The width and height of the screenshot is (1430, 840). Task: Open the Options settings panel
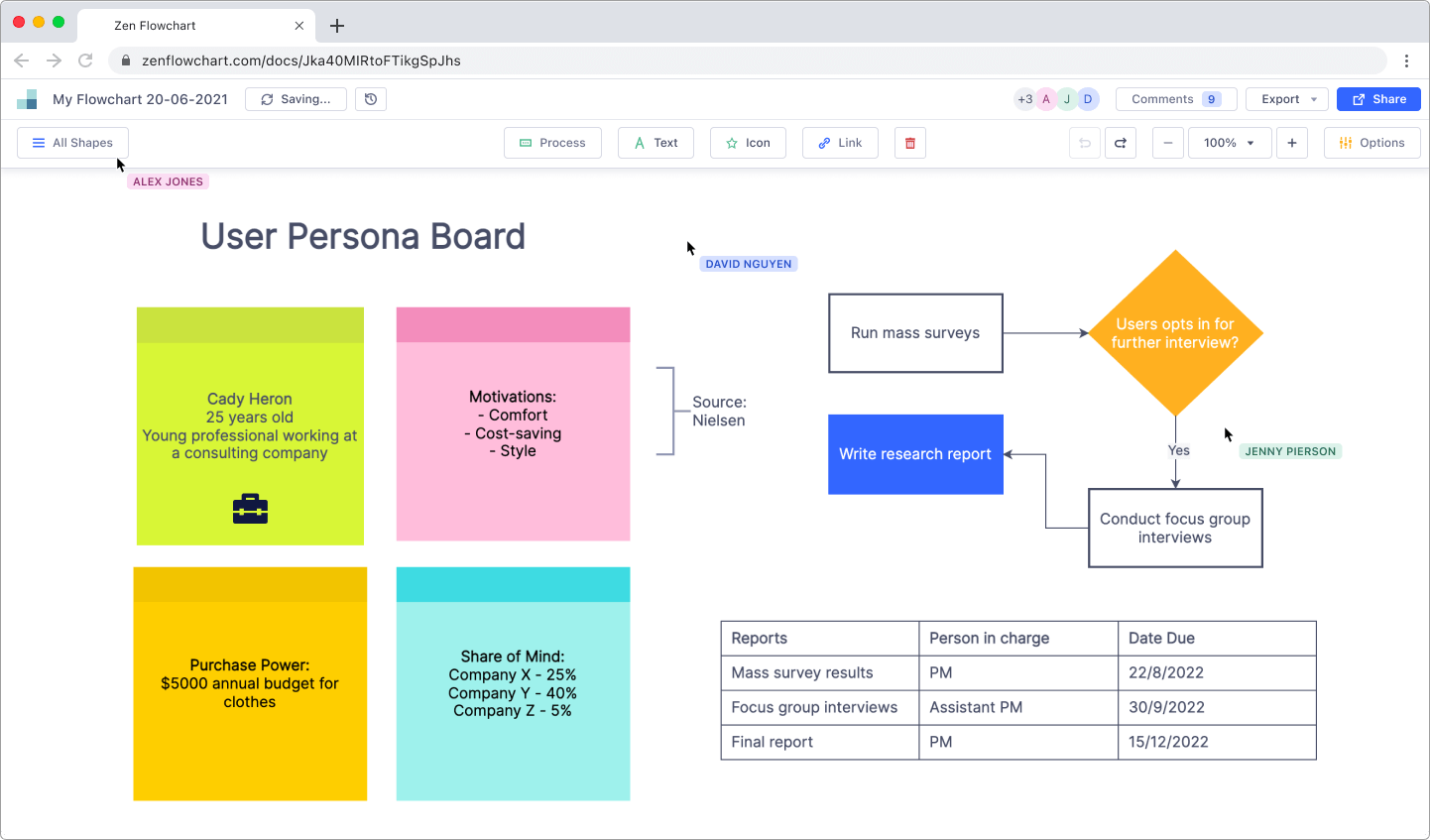click(x=1371, y=143)
